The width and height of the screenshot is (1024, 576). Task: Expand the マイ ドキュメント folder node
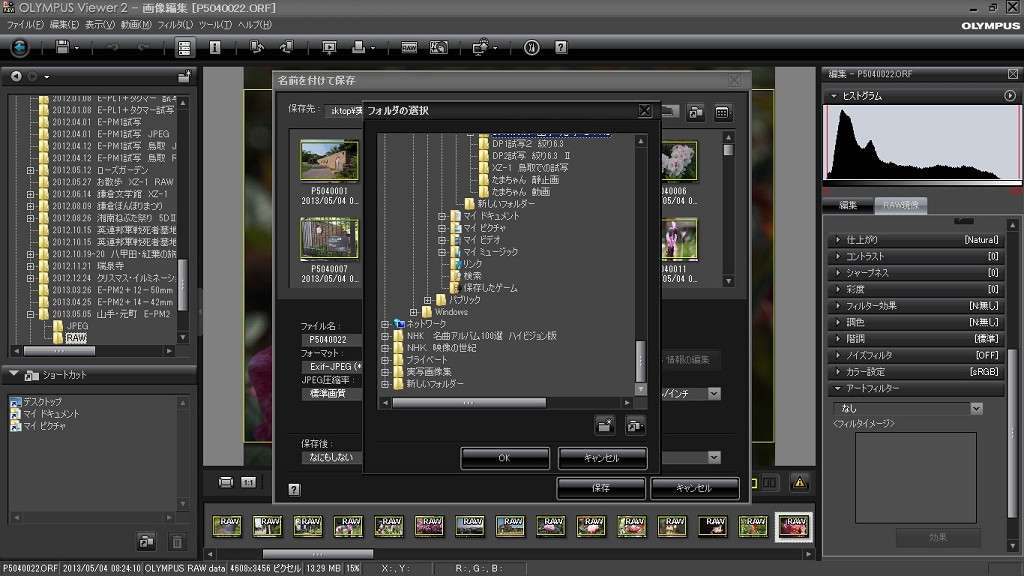[x=442, y=216]
